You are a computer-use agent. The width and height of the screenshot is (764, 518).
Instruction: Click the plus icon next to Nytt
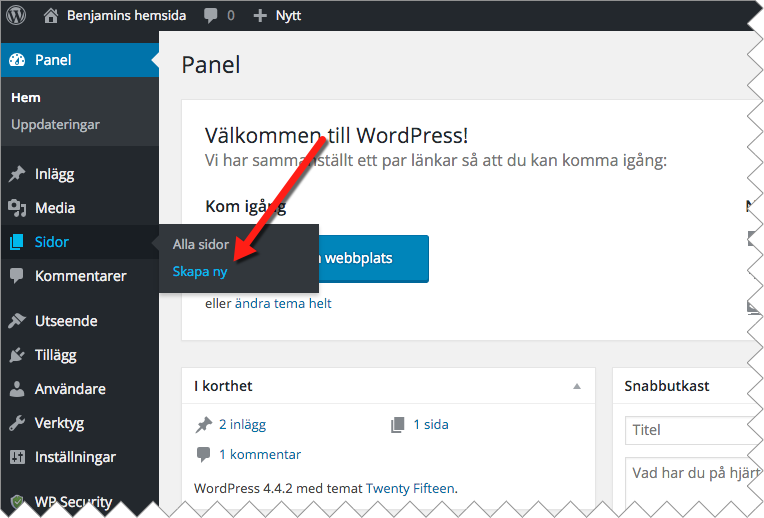(x=260, y=16)
